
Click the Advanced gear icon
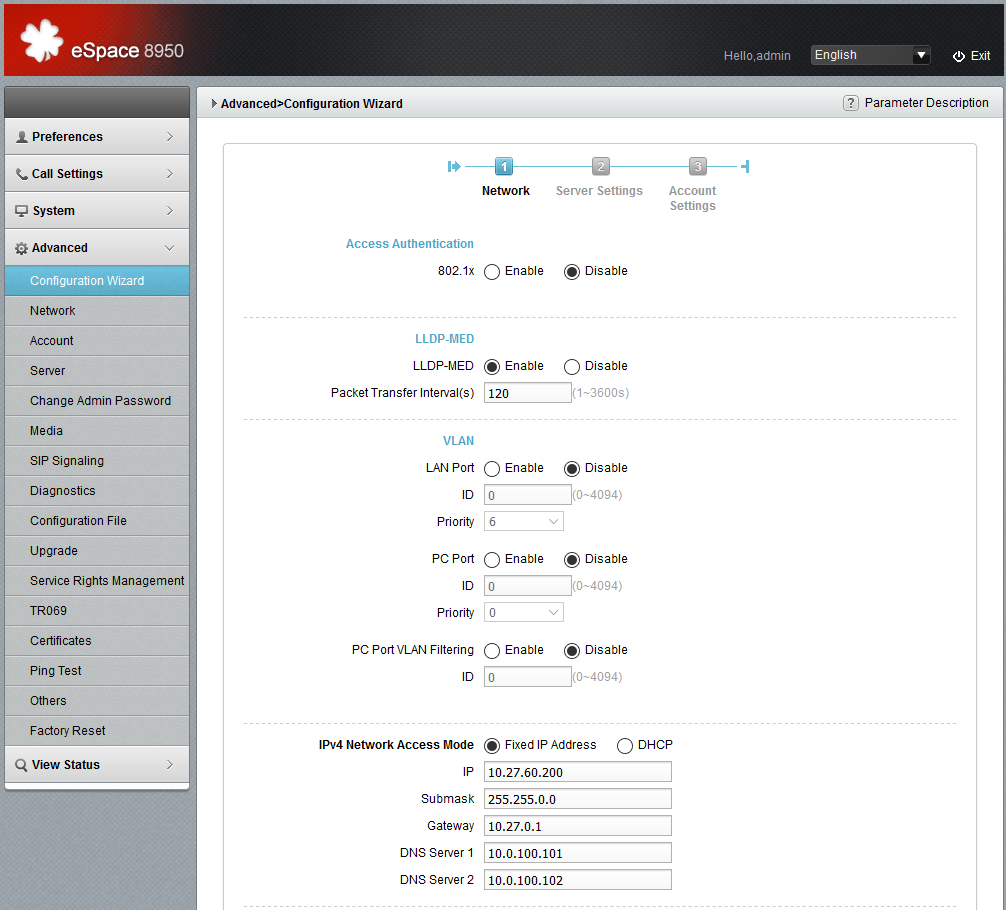(x=22, y=248)
